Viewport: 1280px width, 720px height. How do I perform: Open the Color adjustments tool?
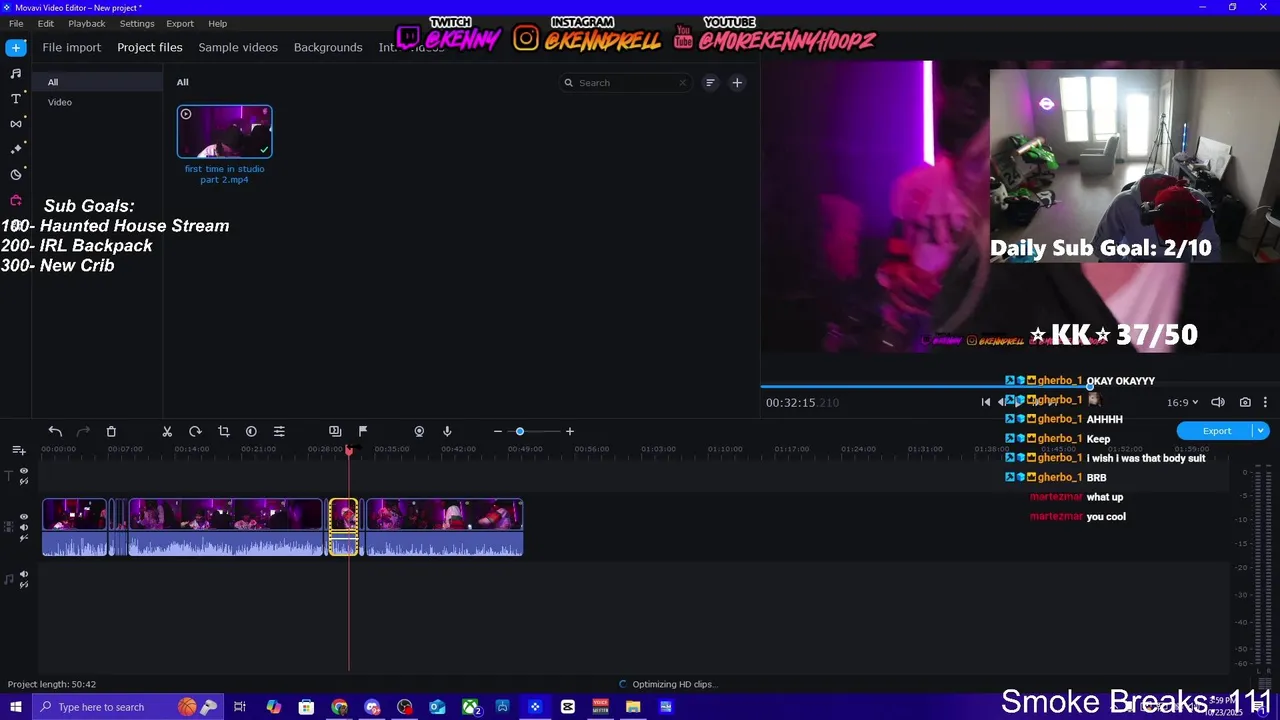point(251,431)
